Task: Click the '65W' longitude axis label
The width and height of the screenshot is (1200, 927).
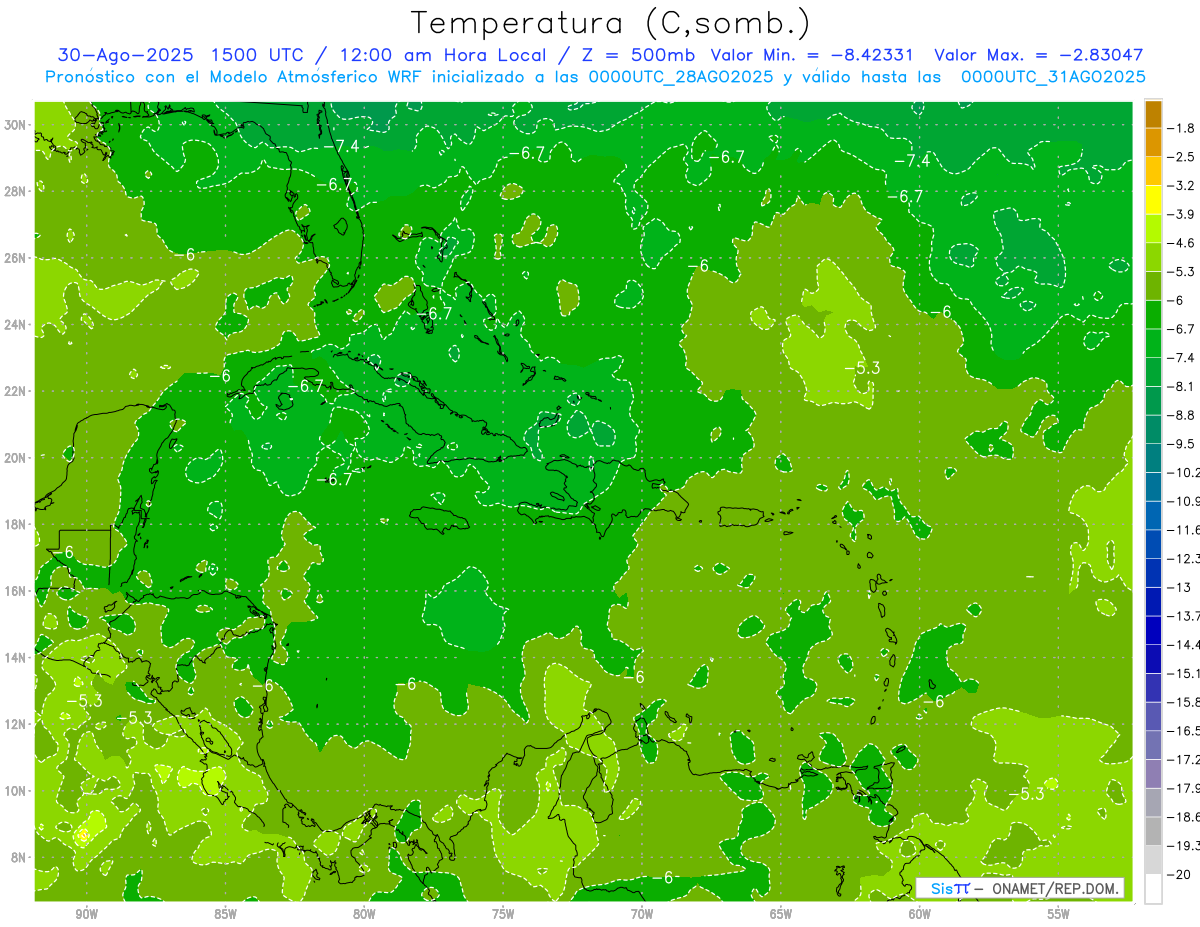Action: [x=781, y=914]
